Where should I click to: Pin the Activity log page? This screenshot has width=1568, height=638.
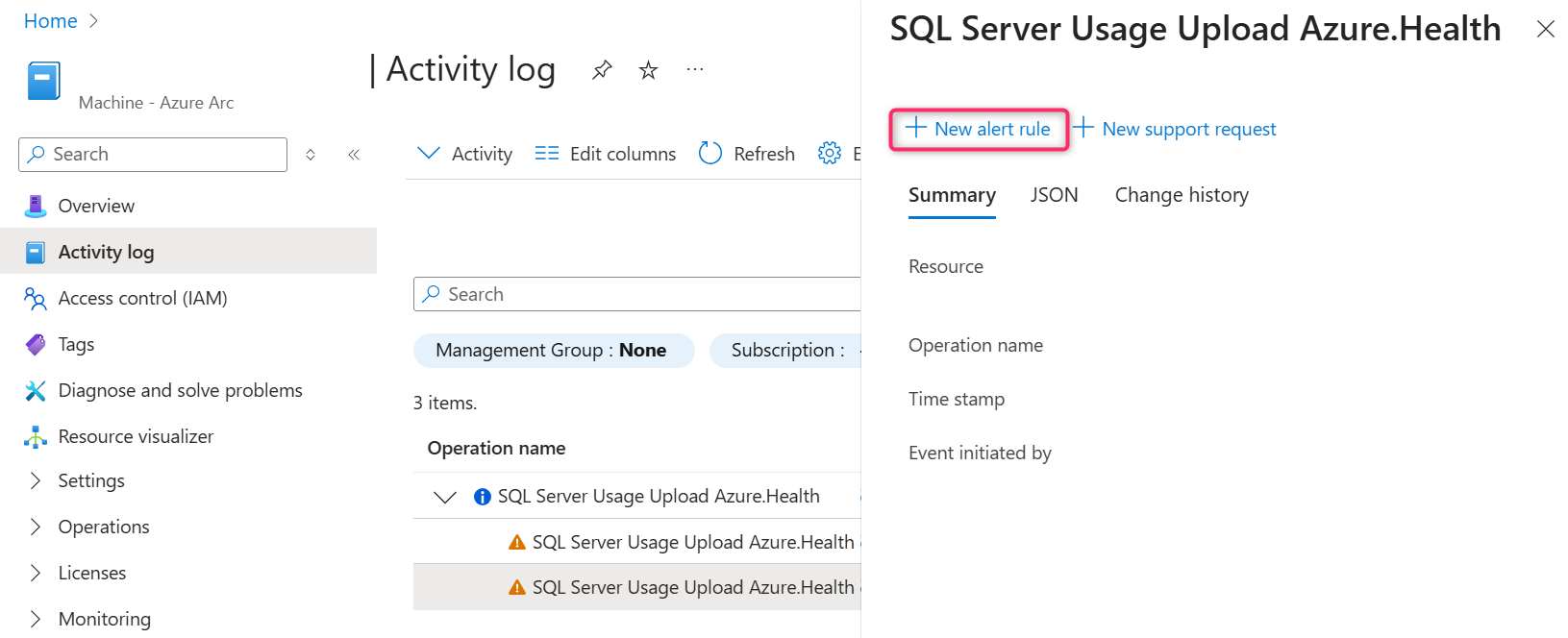coord(602,70)
